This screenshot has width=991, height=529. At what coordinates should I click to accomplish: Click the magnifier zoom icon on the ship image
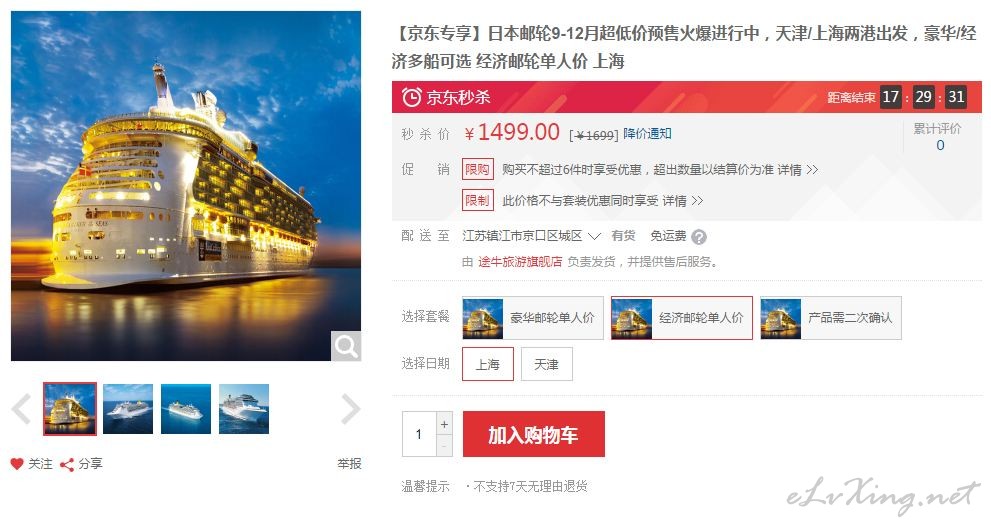346,346
